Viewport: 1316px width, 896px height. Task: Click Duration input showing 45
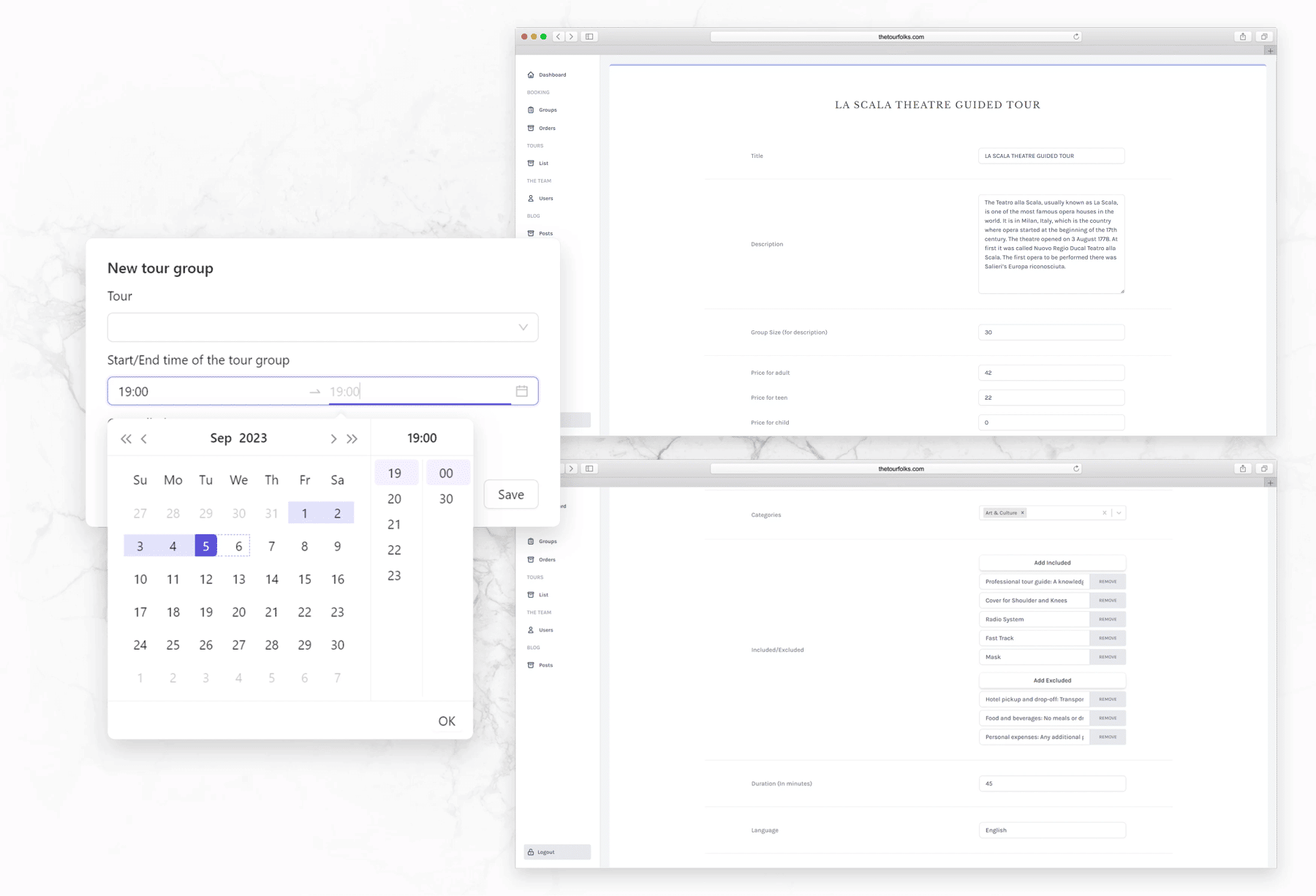pyautogui.click(x=1052, y=783)
